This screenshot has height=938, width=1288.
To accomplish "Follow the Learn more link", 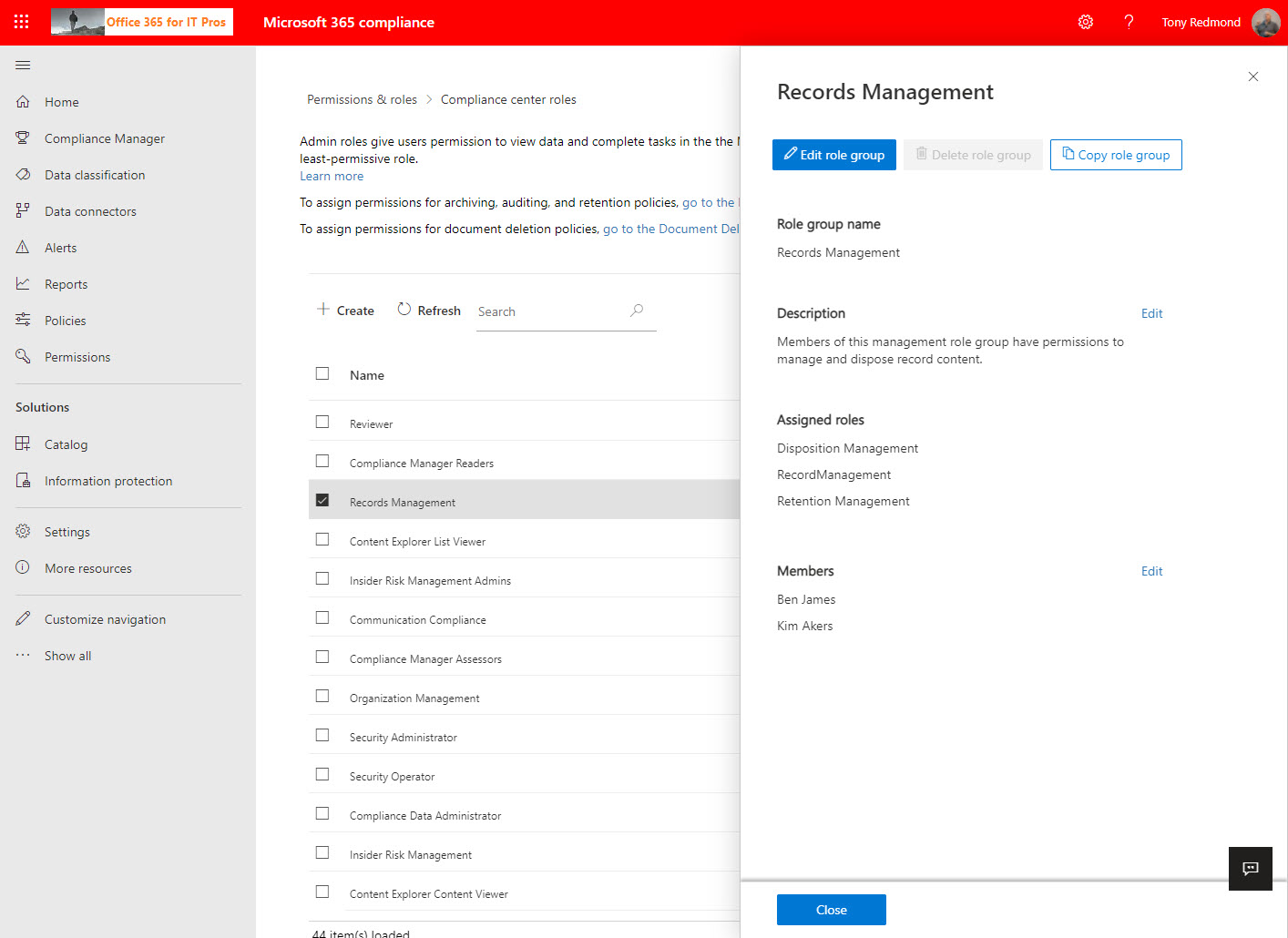I will 332,176.
